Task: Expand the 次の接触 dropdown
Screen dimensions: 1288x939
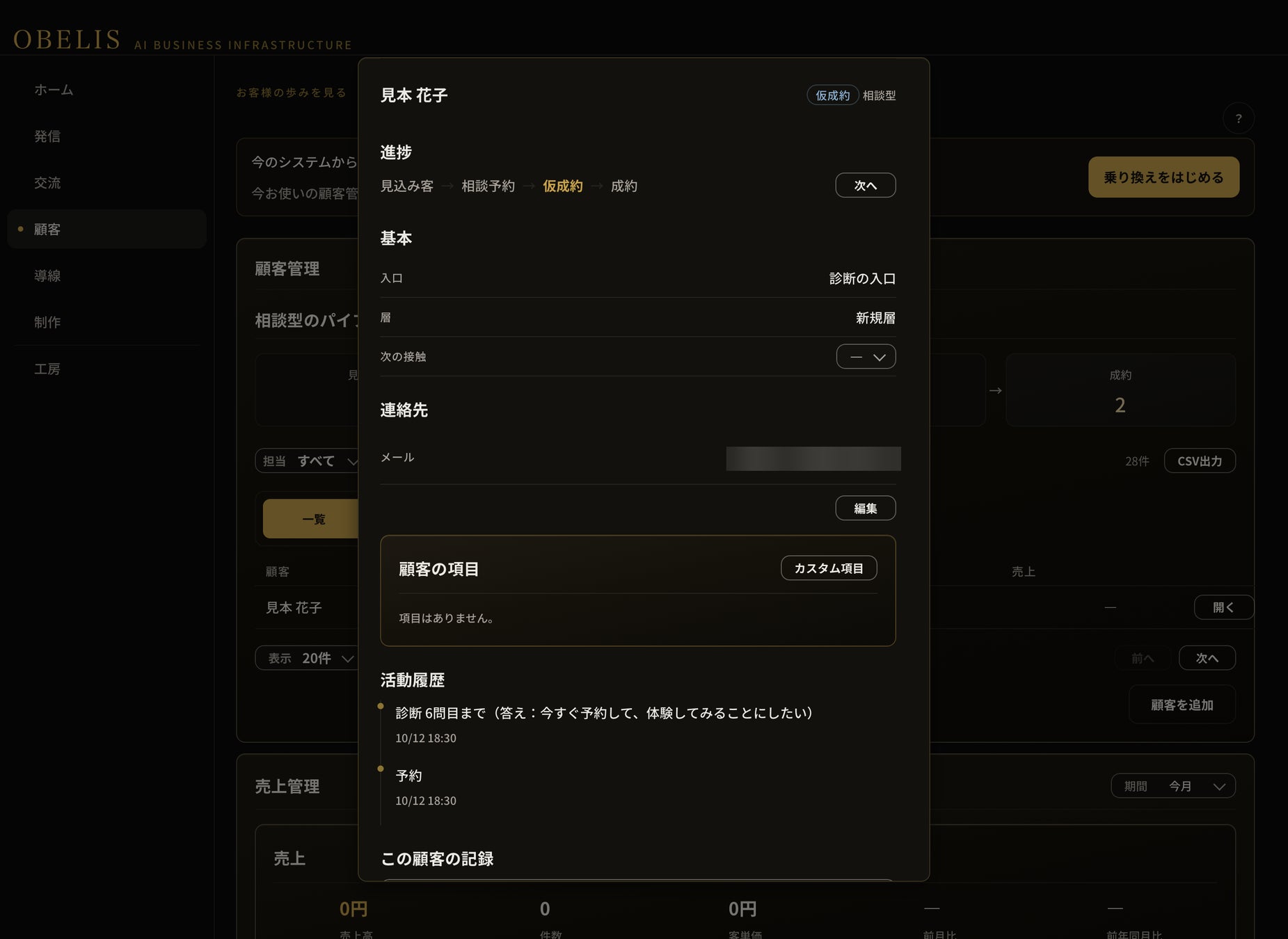Action: click(866, 357)
